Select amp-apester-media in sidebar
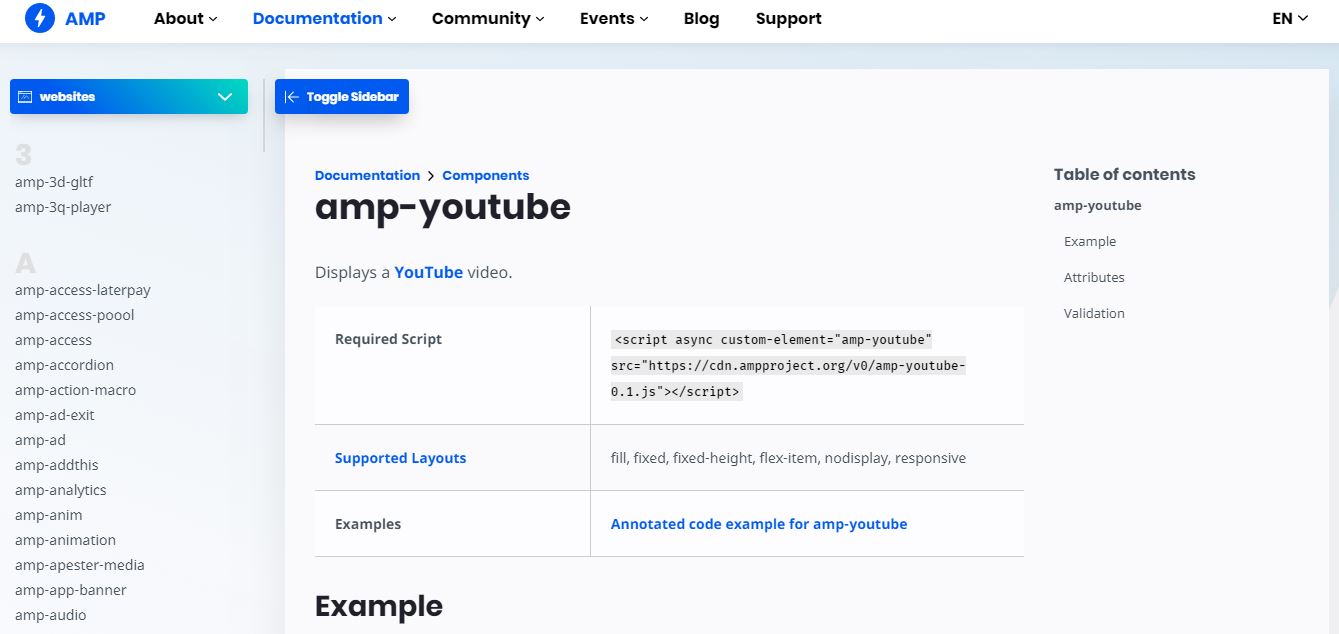This screenshot has height=634, width=1339. [80, 565]
